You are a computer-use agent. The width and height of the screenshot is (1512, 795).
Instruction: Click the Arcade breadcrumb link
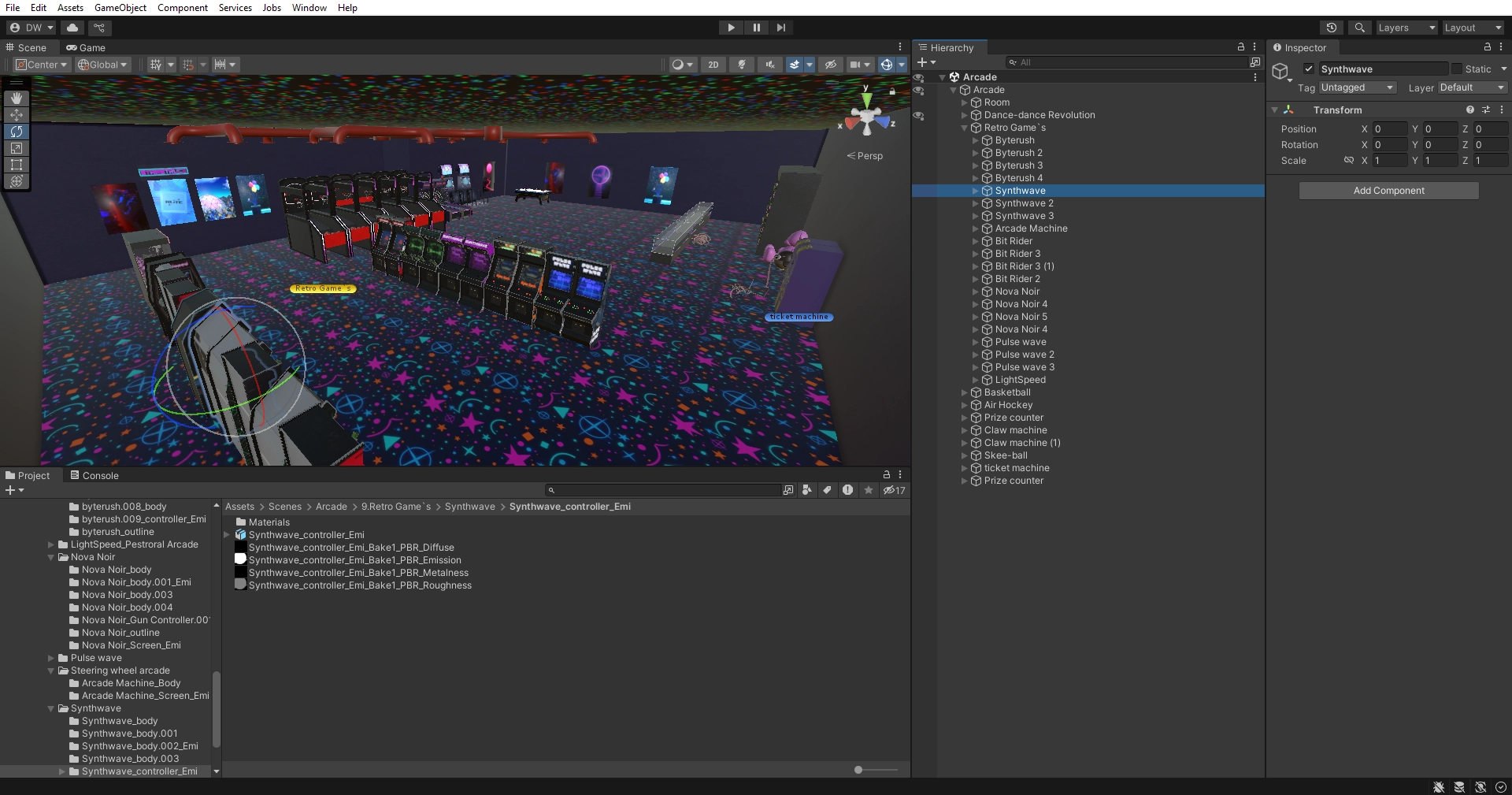(331, 507)
